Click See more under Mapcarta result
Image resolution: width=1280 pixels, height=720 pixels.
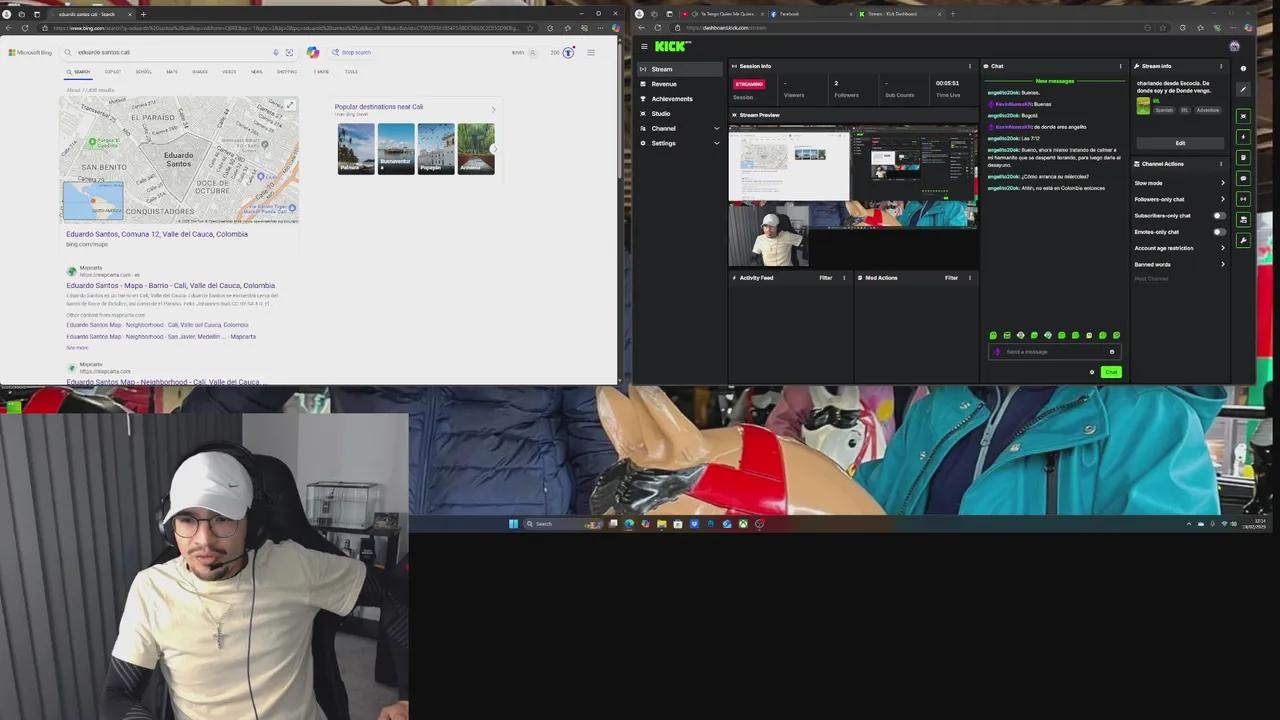point(77,348)
